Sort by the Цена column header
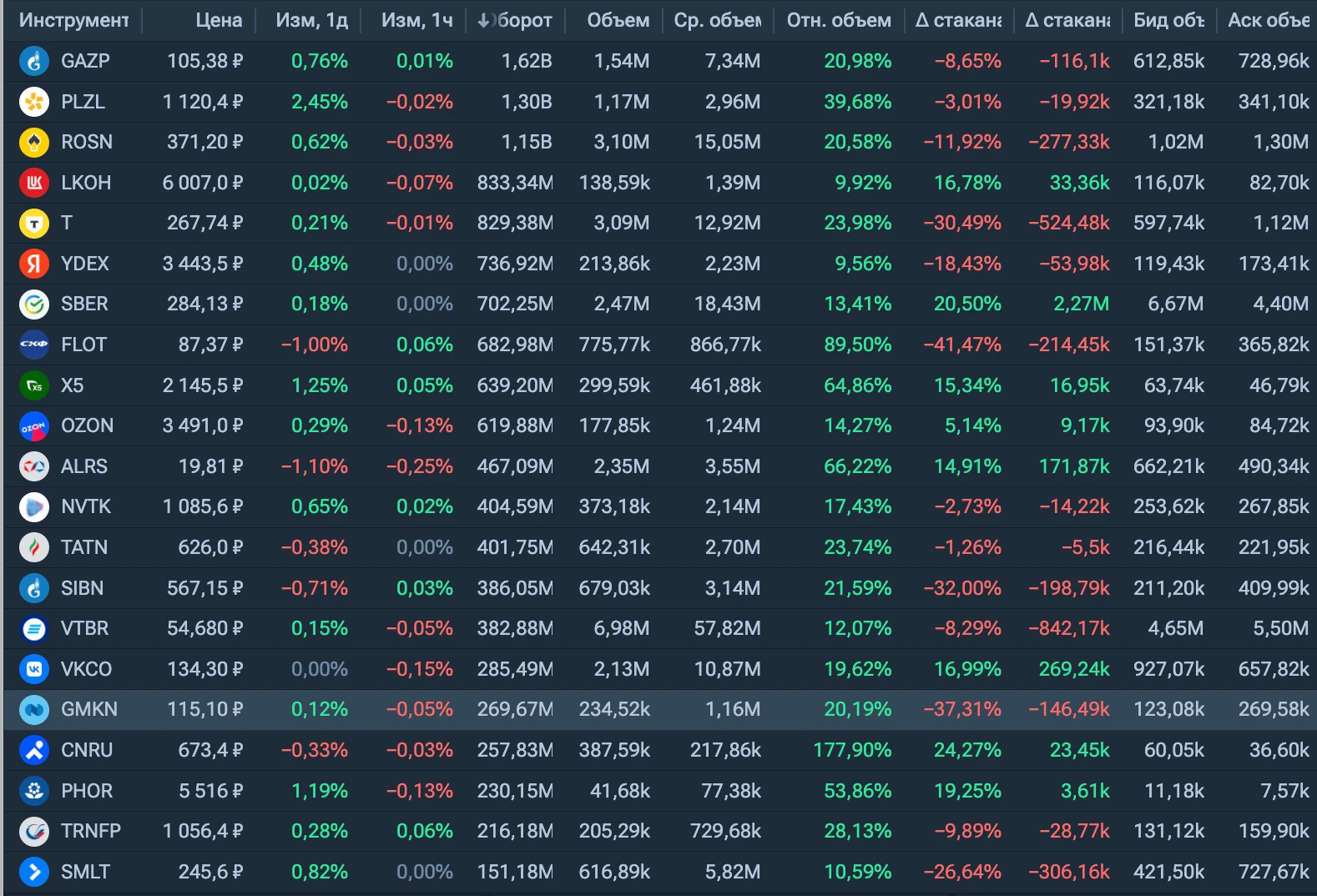Image resolution: width=1317 pixels, height=896 pixels. click(x=219, y=20)
